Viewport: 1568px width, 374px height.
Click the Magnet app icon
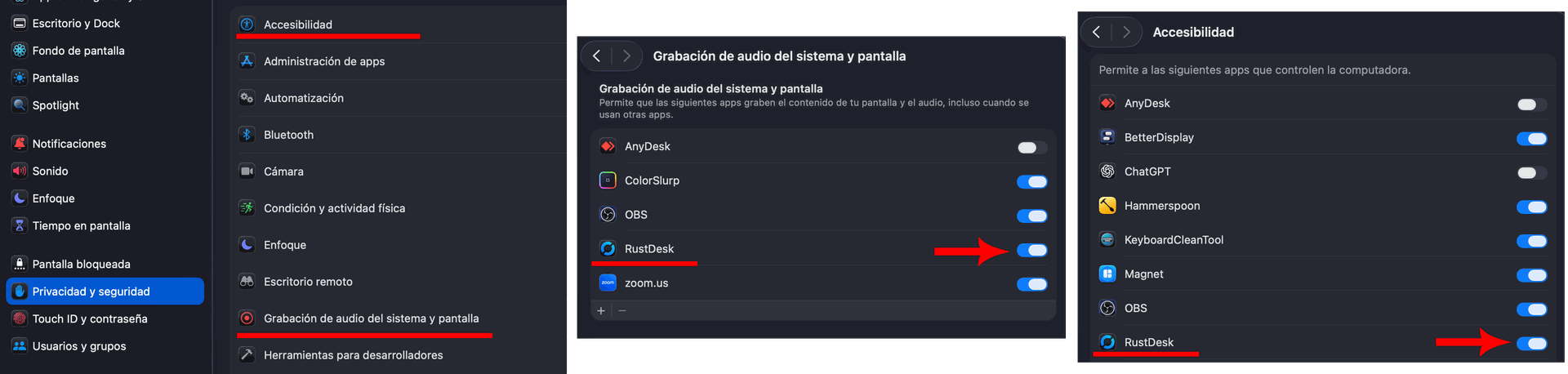click(1107, 274)
